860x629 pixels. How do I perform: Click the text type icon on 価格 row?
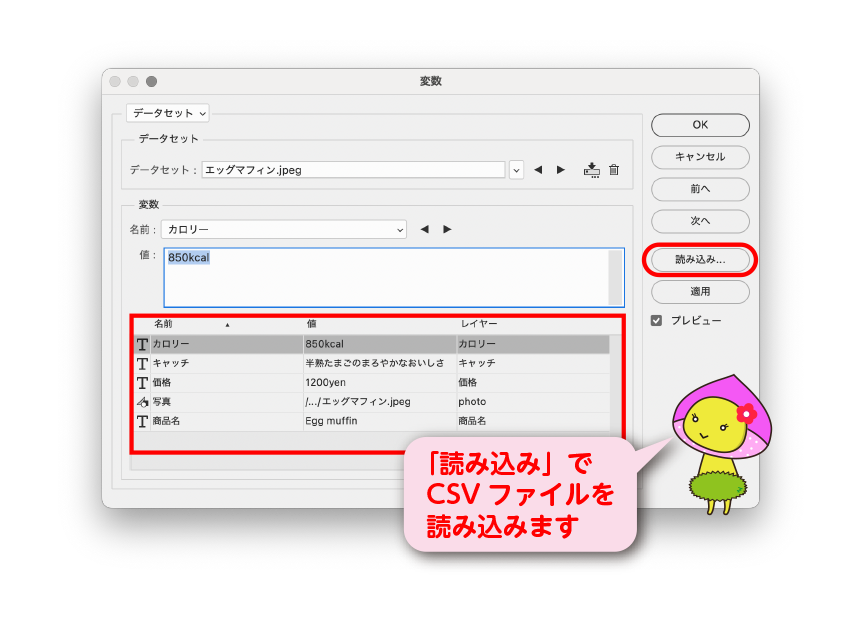tap(143, 383)
